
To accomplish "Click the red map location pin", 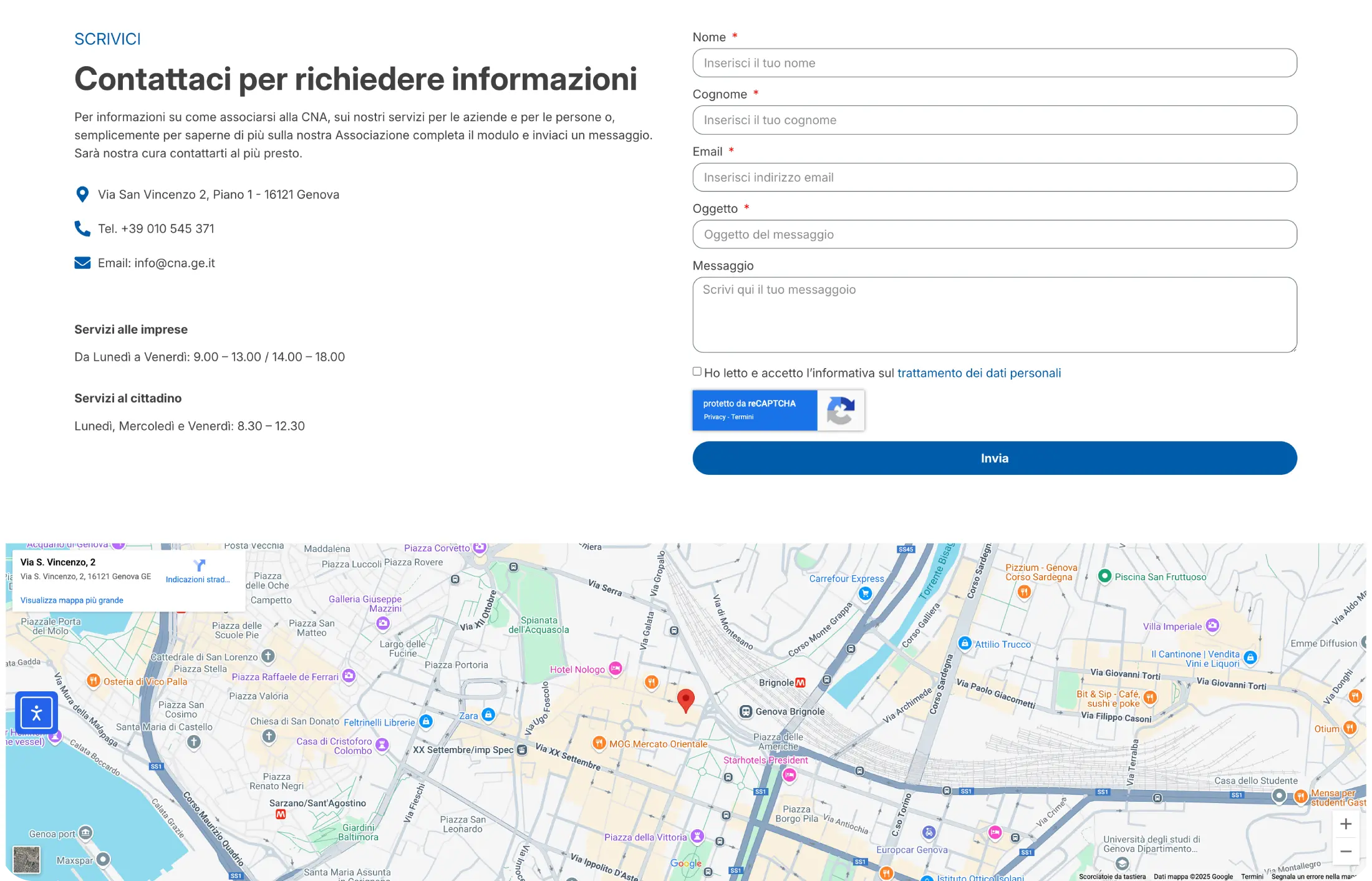I will 685,699.
